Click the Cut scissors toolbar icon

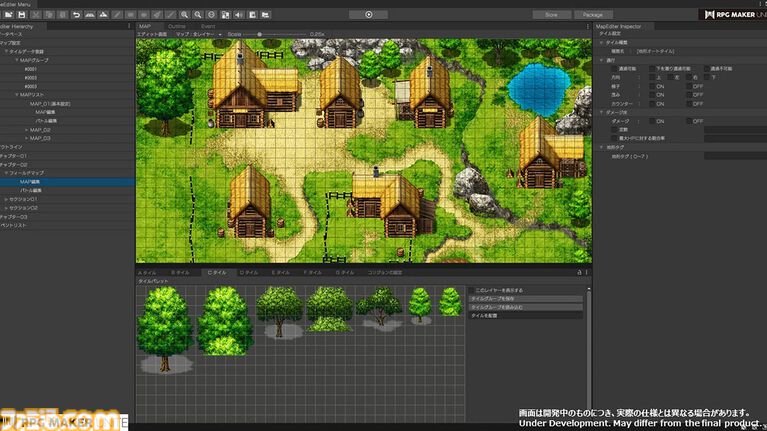pos(36,15)
